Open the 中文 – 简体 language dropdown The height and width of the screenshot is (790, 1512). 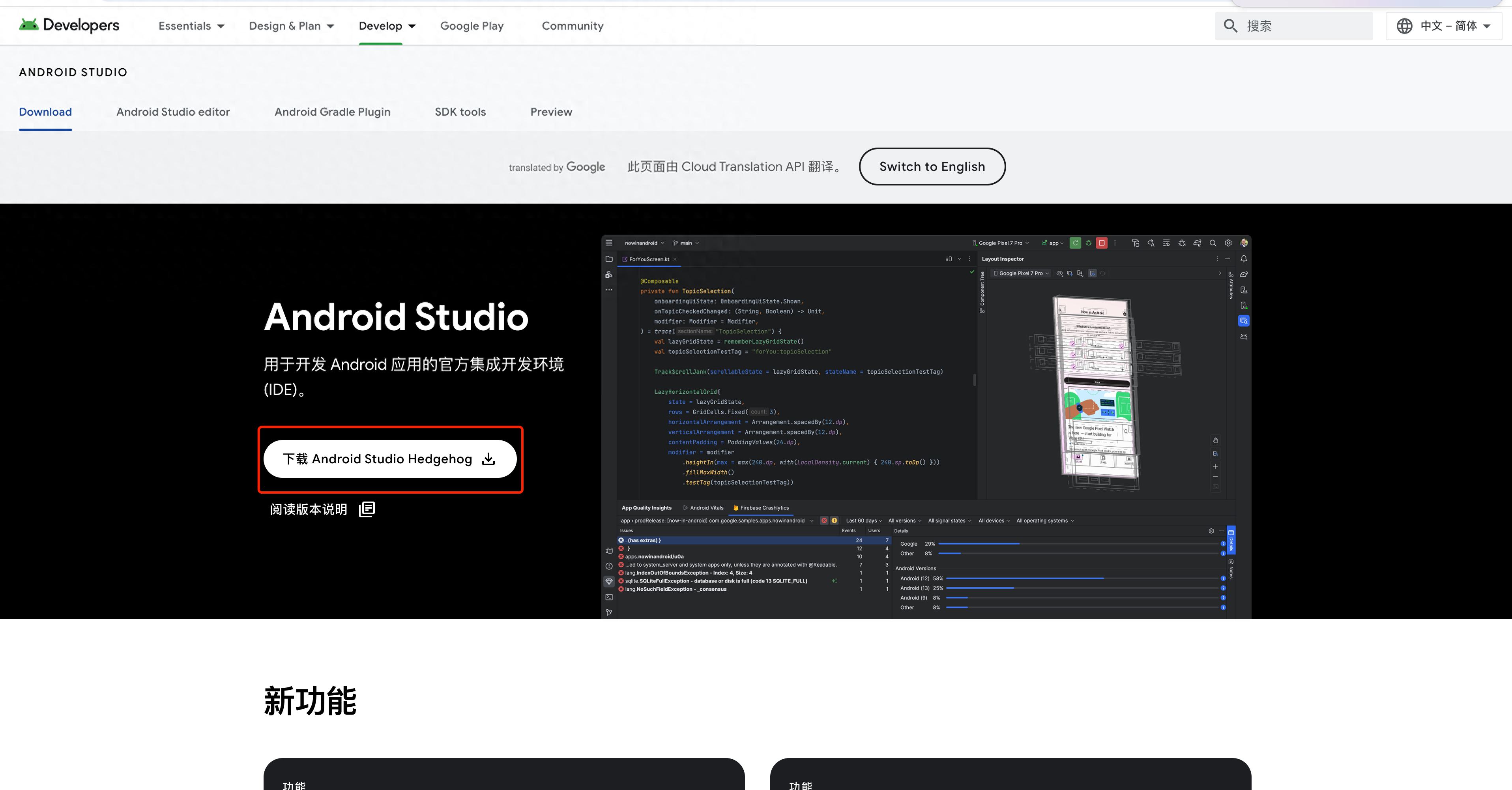pos(1444,26)
